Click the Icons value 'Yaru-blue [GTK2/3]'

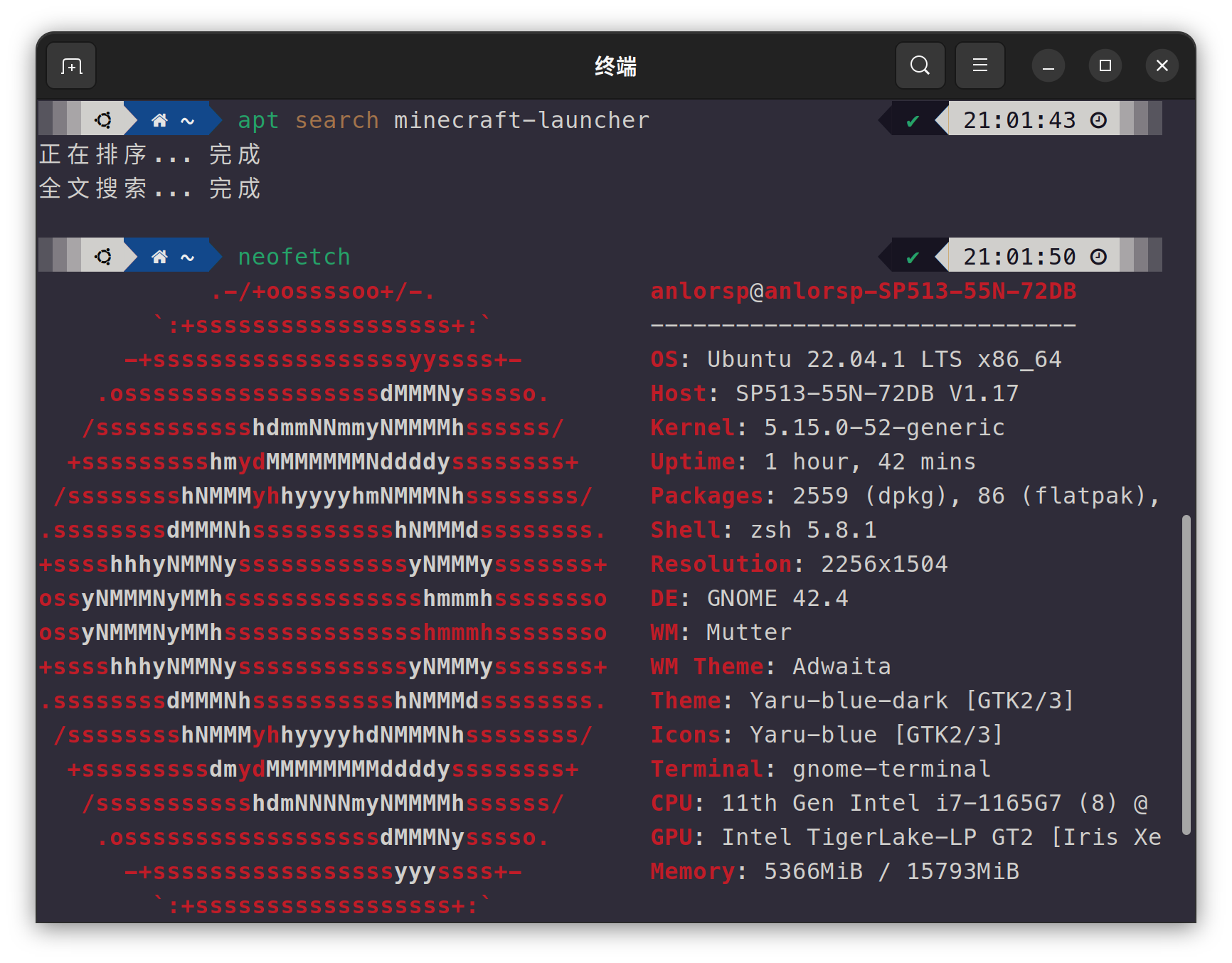click(x=876, y=735)
